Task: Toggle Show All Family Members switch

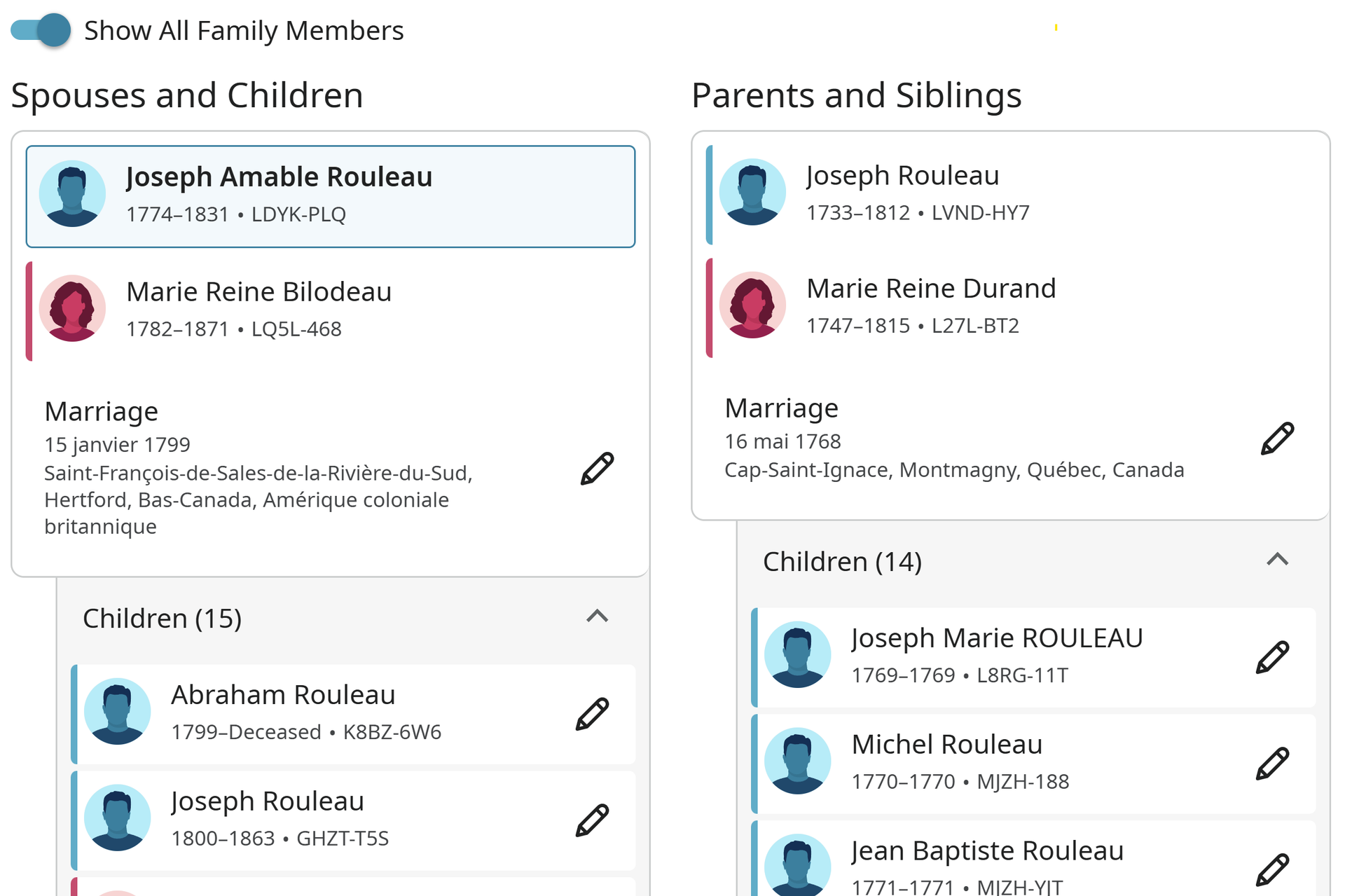Action: pos(41,30)
